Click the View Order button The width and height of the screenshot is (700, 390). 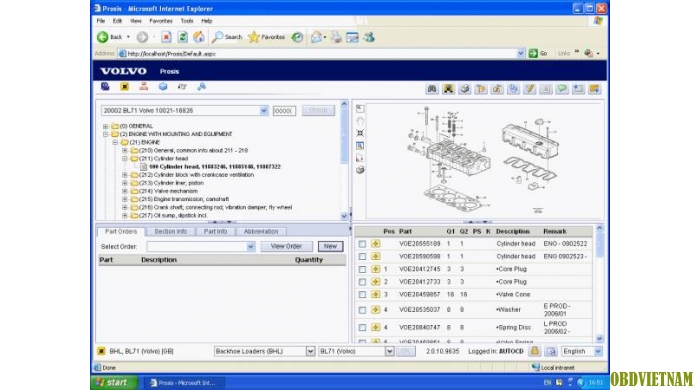(x=286, y=246)
